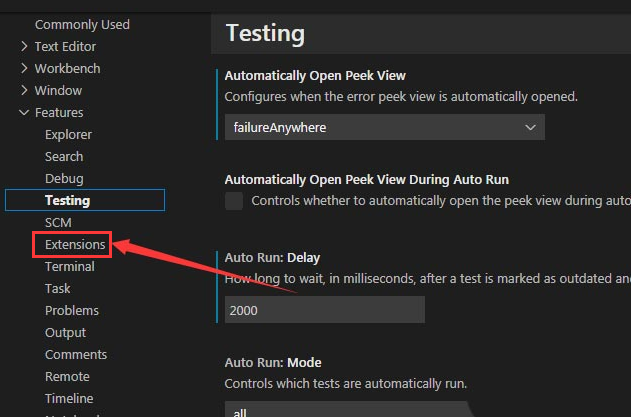Open the Timeline settings category
The width and height of the screenshot is (632, 417).
click(x=69, y=398)
